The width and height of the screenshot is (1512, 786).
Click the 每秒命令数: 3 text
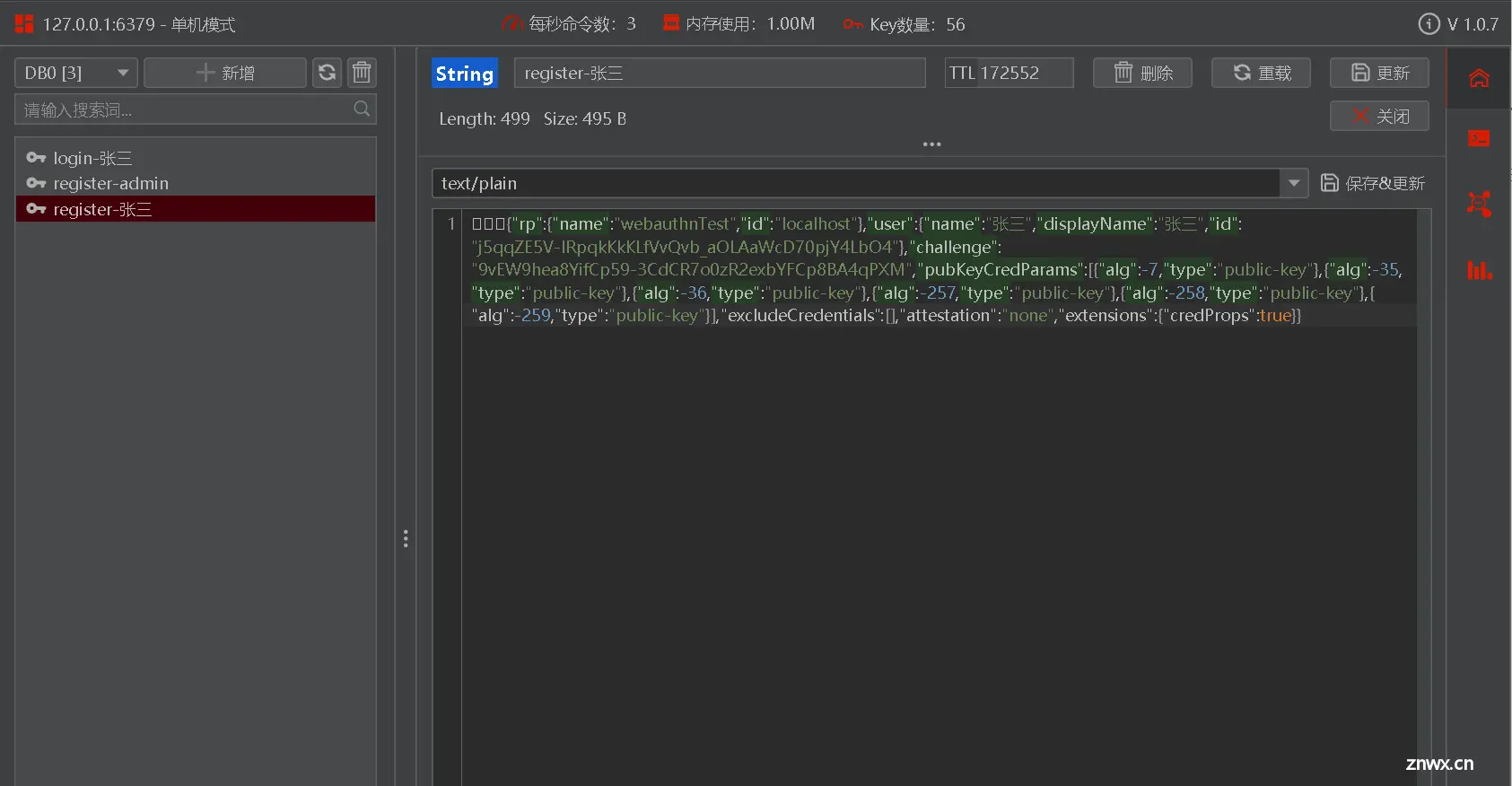[x=582, y=23]
